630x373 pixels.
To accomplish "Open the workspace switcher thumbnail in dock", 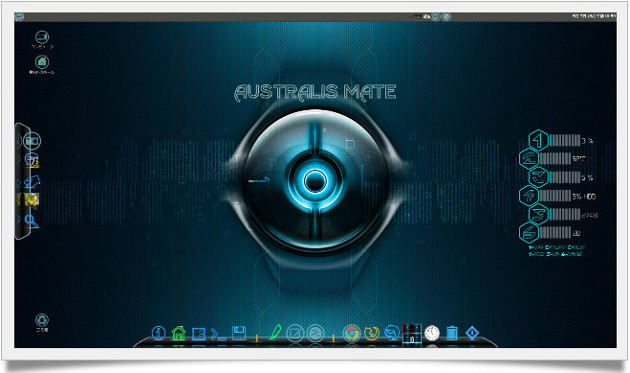I will pyautogui.click(x=411, y=333).
